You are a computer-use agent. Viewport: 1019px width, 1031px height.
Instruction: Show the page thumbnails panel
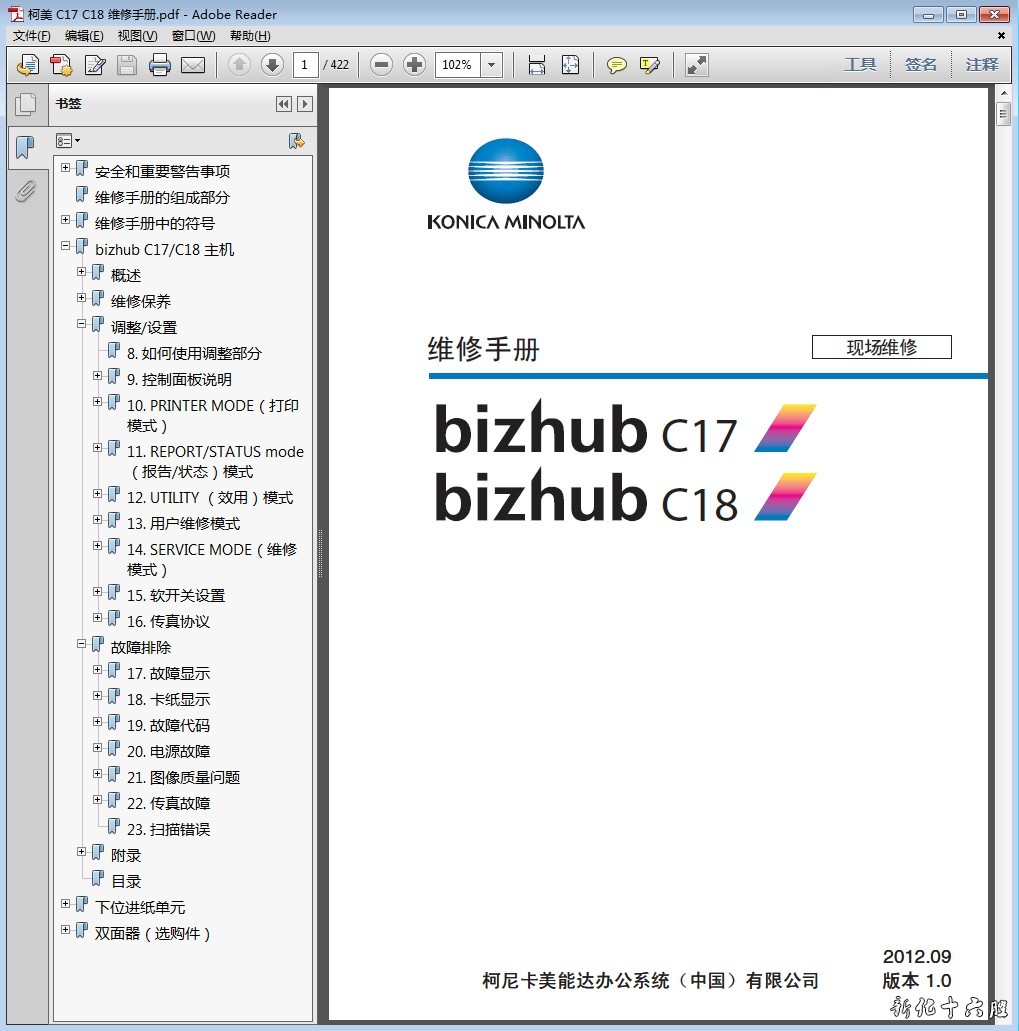pyautogui.click(x=25, y=104)
